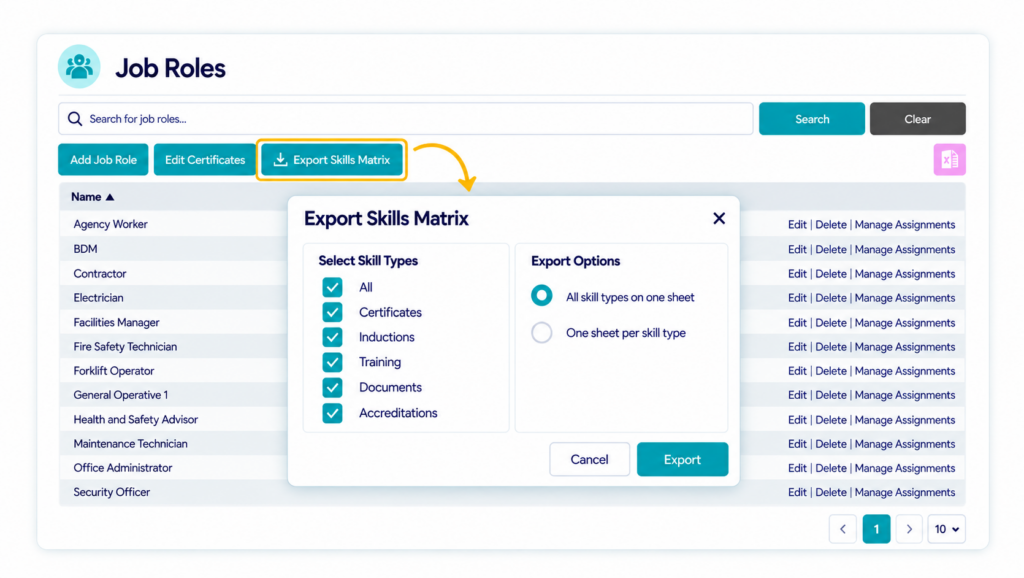Manage Assignments for BDM
Image resolution: width=1024 pixels, height=578 pixels.
point(904,249)
